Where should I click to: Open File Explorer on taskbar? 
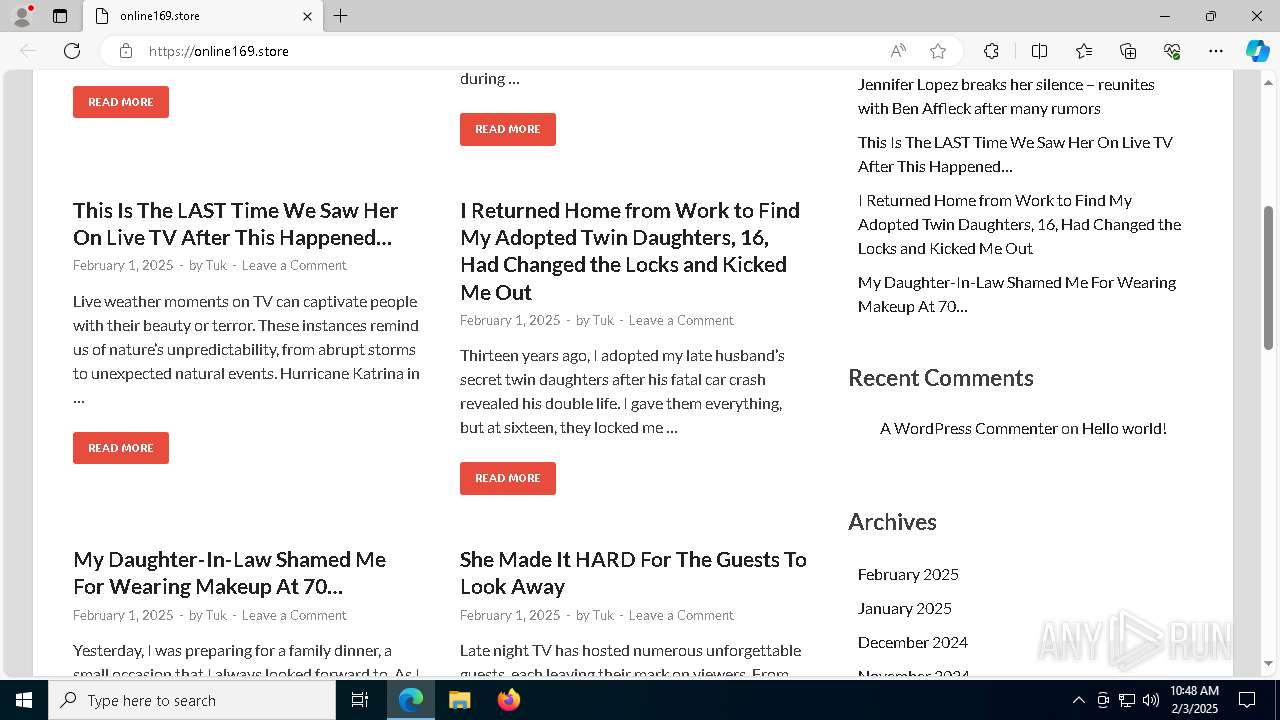pyautogui.click(x=459, y=700)
